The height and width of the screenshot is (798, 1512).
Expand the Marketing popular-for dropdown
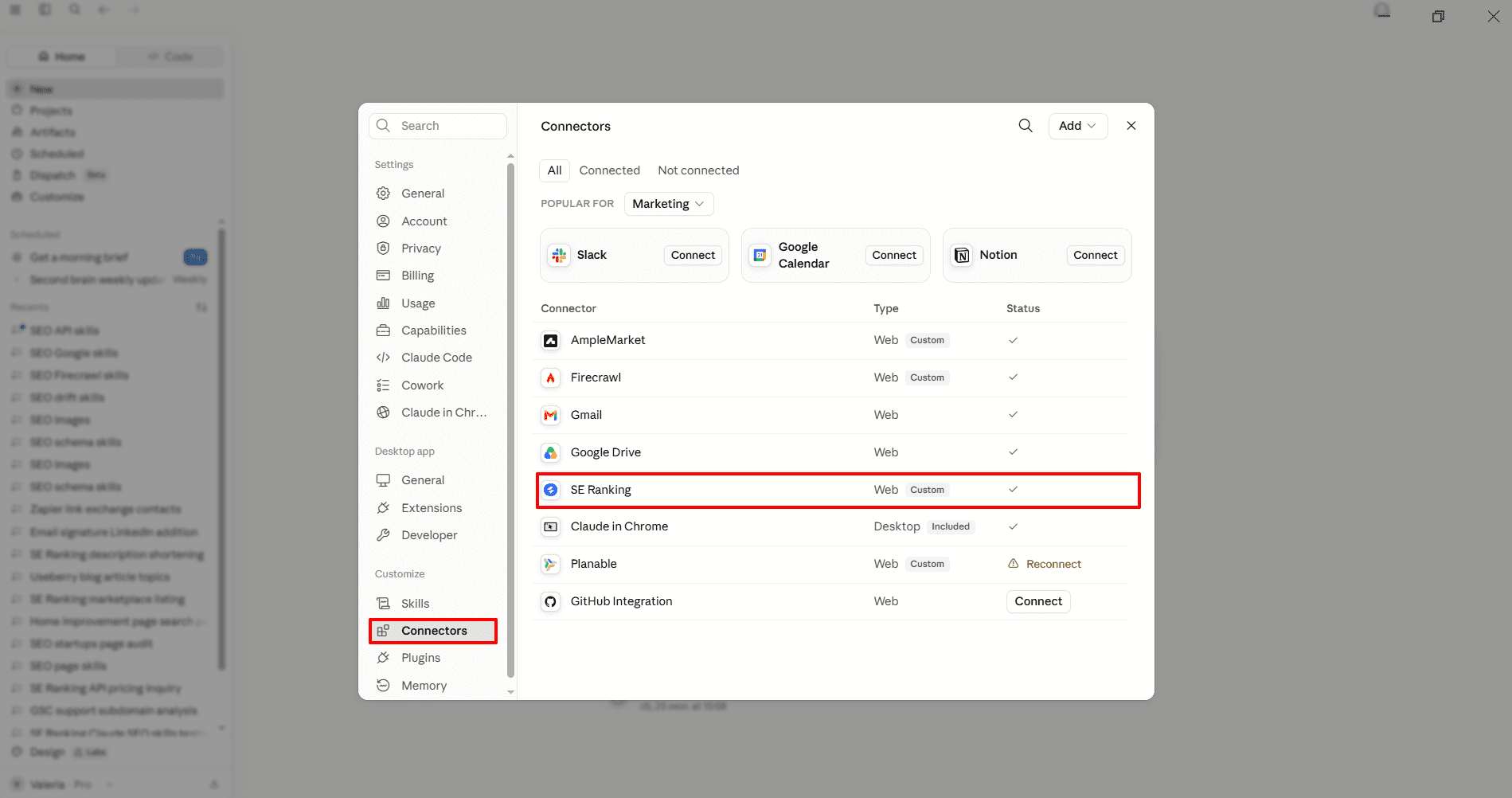tap(668, 204)
